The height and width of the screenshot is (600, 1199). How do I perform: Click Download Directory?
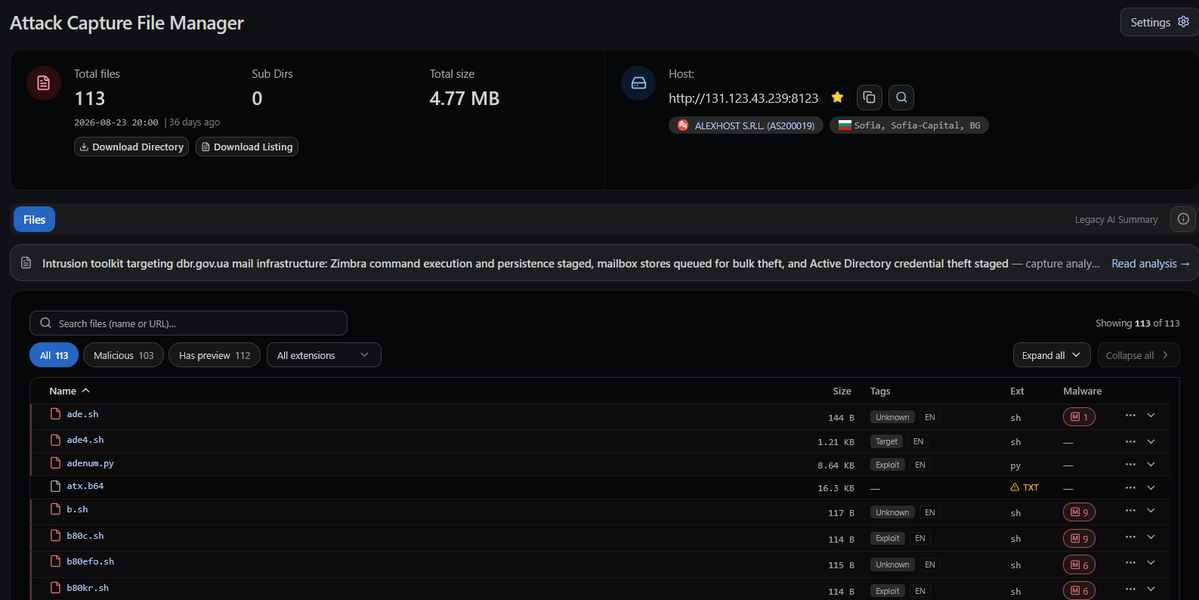point(132,147)
